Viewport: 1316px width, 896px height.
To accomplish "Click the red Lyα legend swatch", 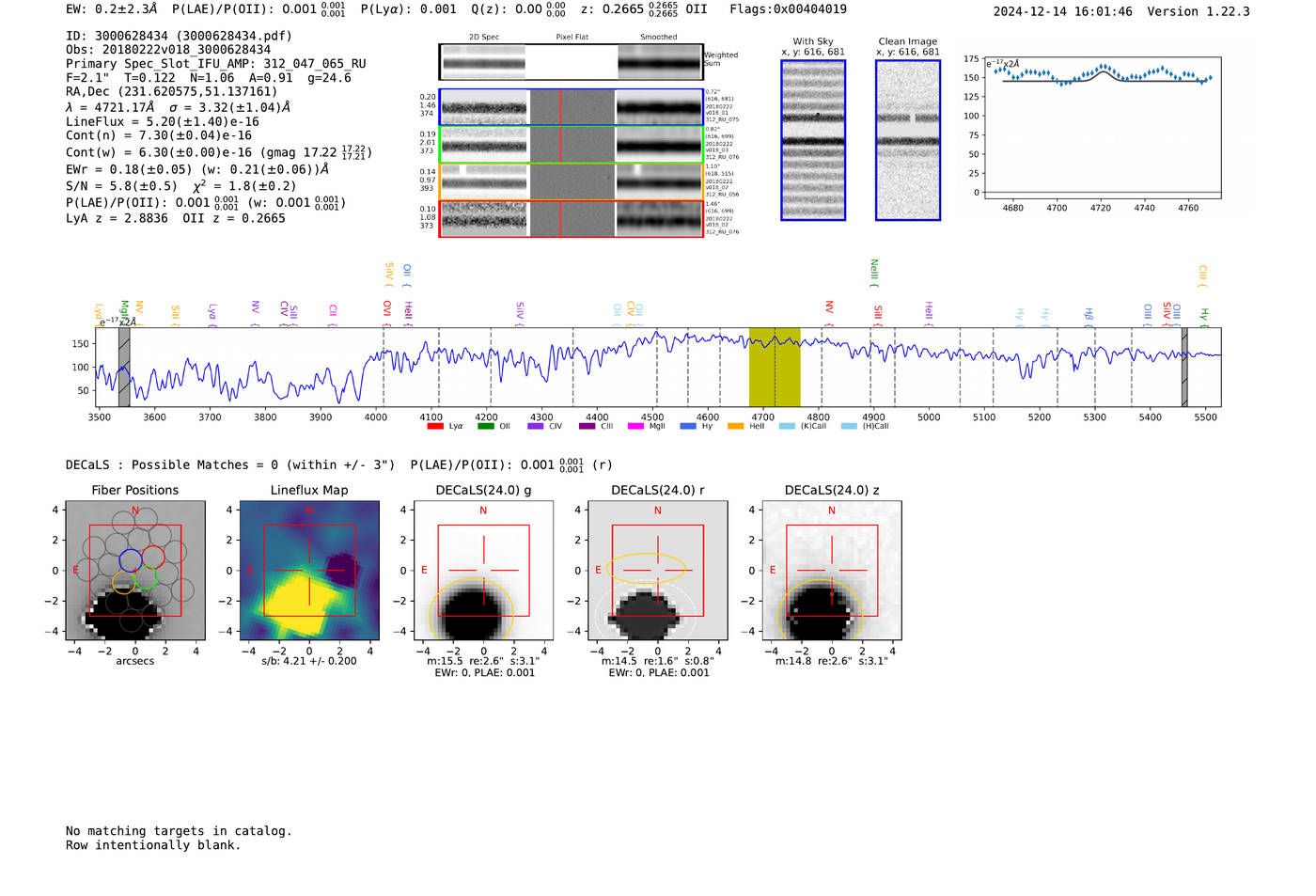I will (x=435, y=427).
